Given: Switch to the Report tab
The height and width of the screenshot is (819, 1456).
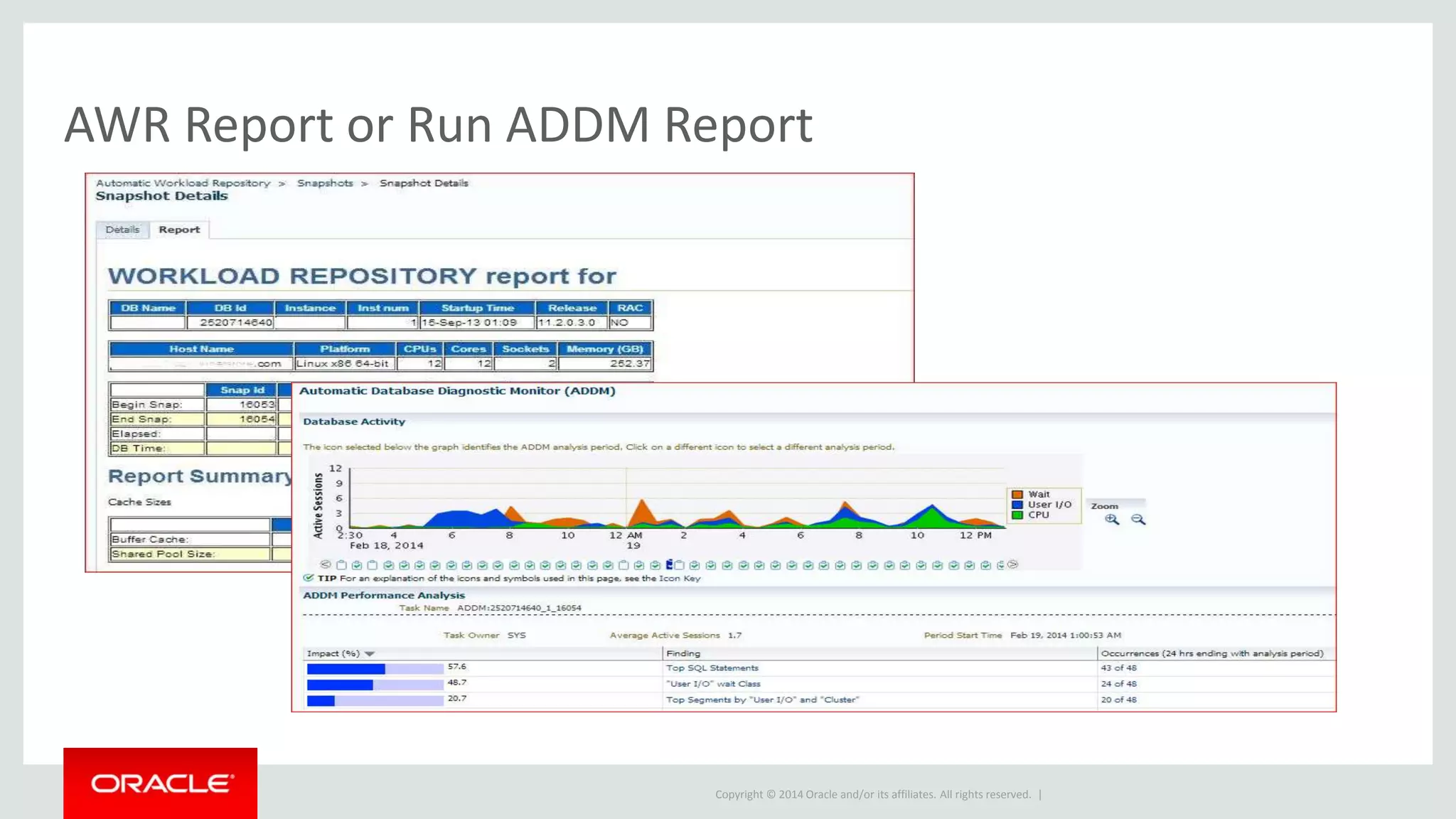Looking at the screenshot, I should tap(179, 230).
